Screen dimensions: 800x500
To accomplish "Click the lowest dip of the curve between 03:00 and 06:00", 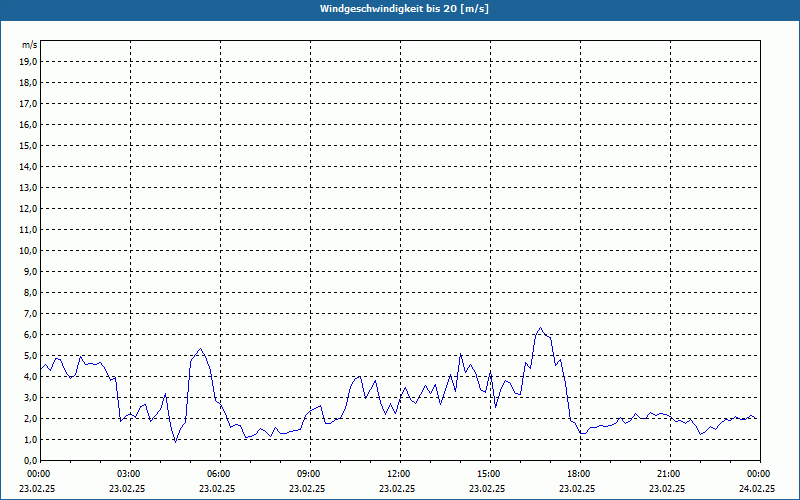I will click(175, 441).
